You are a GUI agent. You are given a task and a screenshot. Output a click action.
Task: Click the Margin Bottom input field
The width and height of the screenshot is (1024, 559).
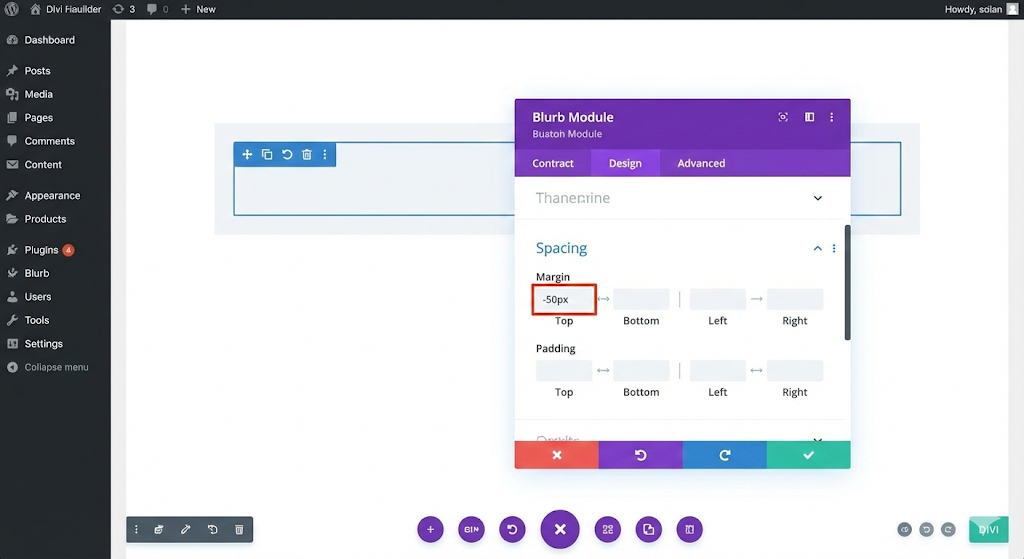point(641,299)
